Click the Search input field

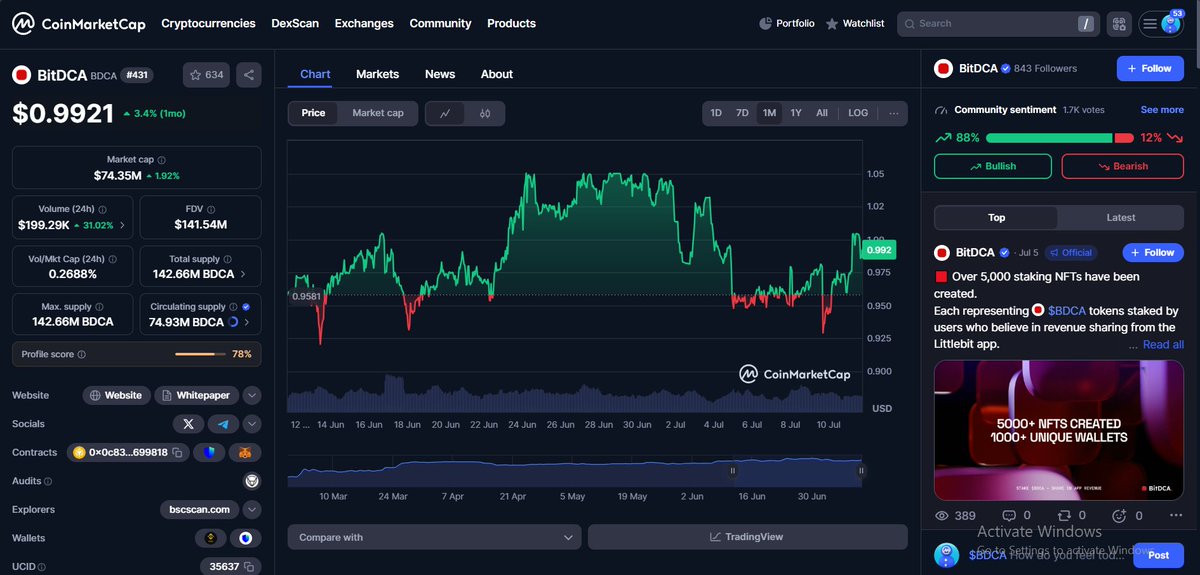coord(997,23)
